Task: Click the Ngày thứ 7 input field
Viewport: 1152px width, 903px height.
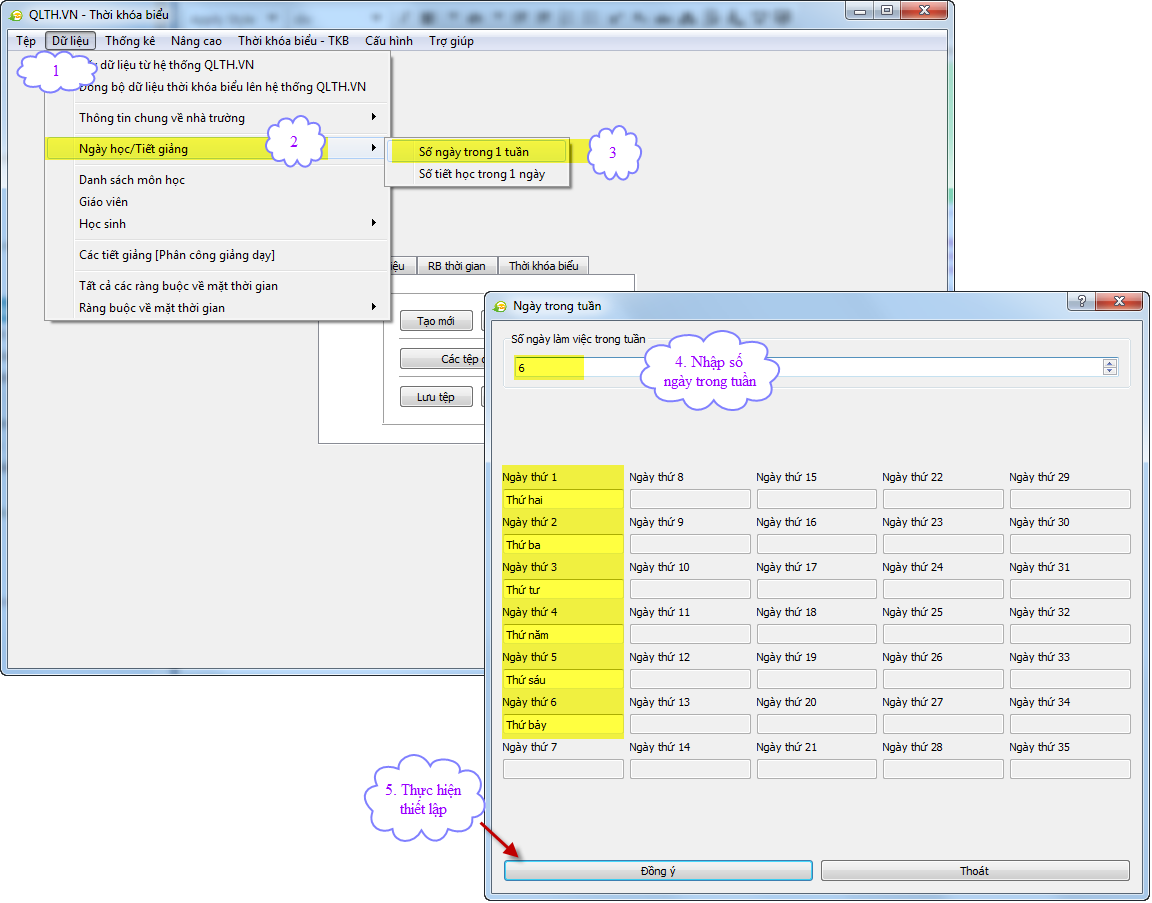Action: pos(563,769)
